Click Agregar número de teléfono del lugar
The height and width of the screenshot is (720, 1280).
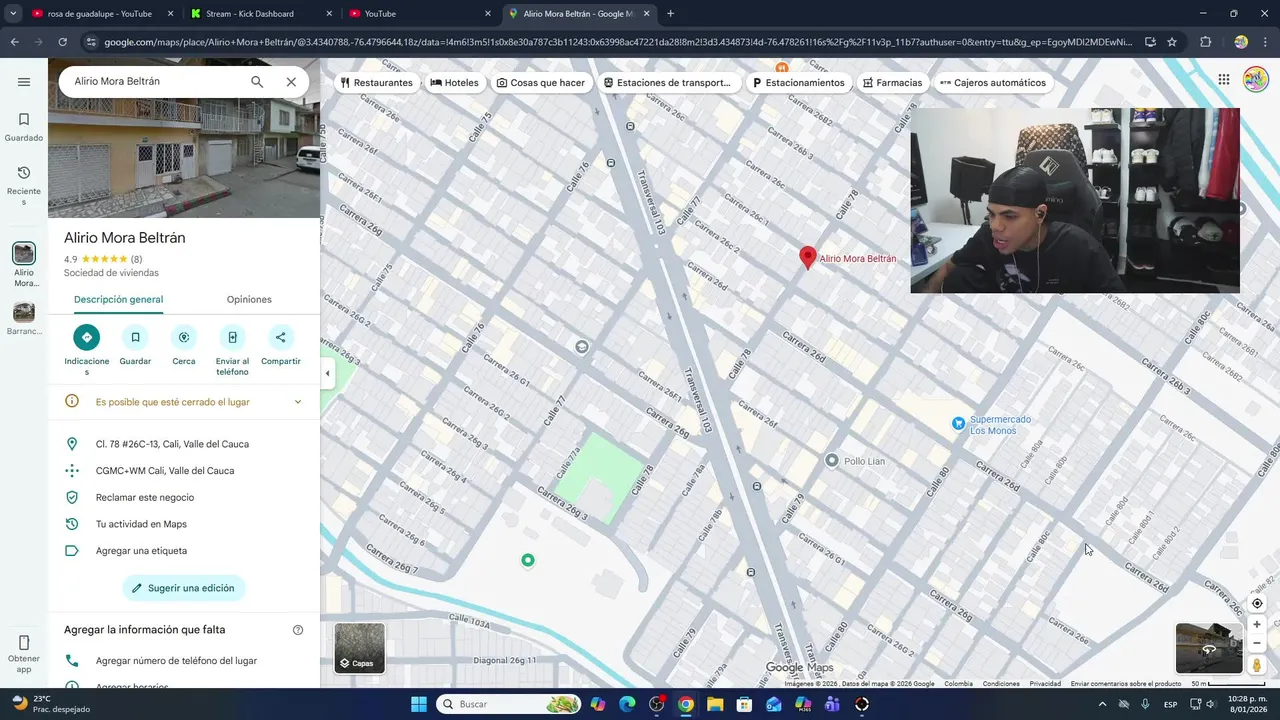click(176, 661)
